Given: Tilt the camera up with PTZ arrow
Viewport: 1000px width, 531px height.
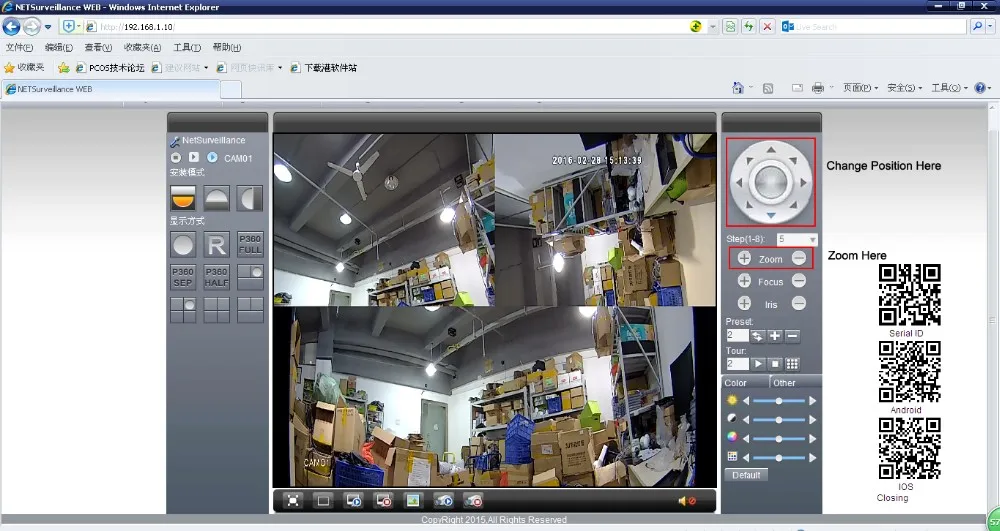Looking at the screenshot, I should pos(771,150).
